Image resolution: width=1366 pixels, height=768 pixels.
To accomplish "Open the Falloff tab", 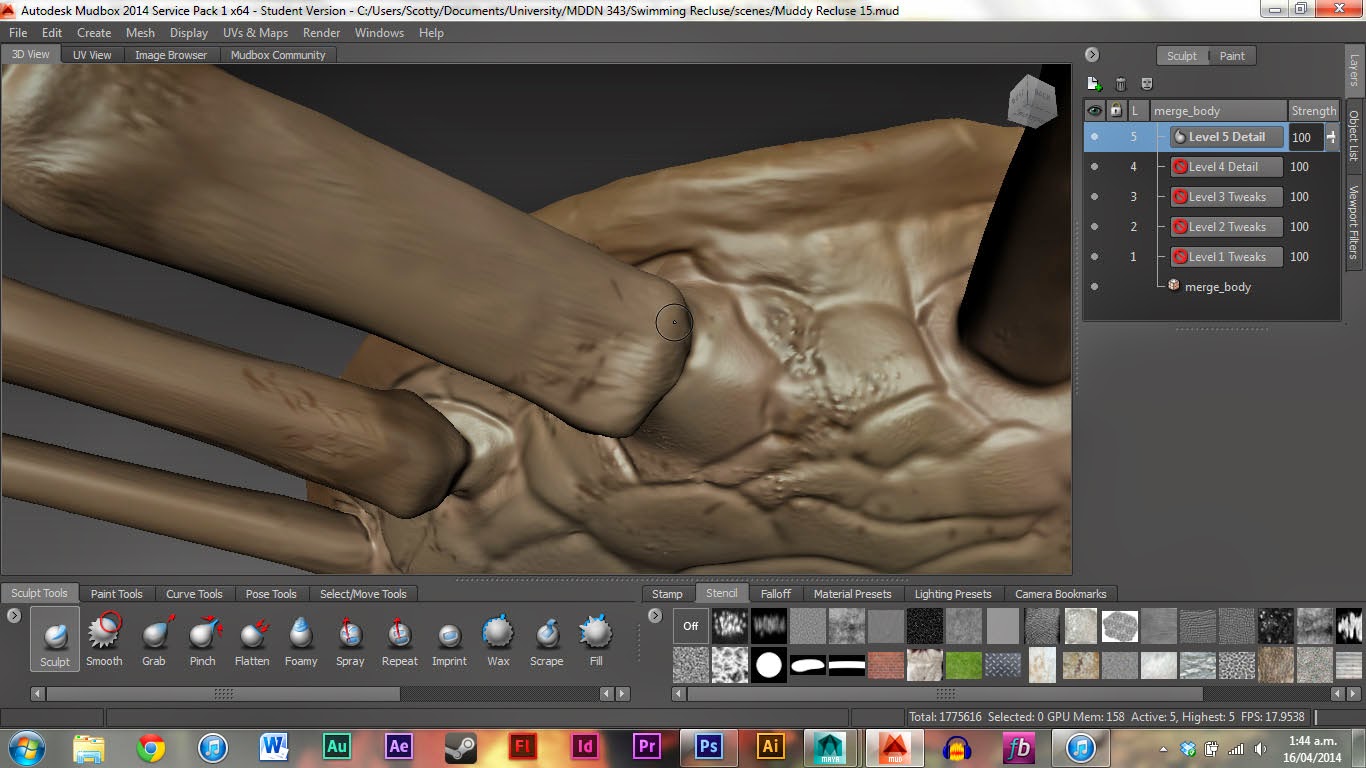I will click(x=776, y=594).
